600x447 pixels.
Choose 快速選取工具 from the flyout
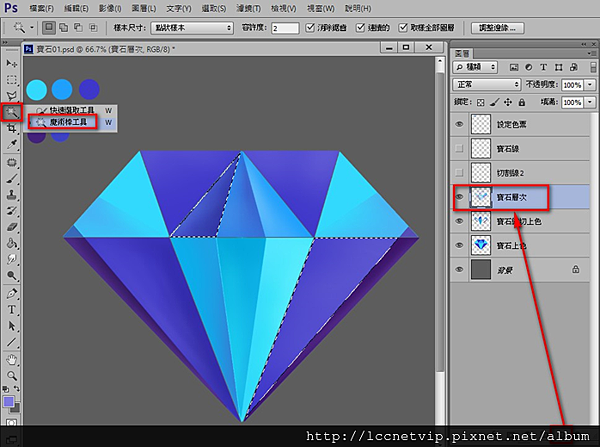click(70, 110)
